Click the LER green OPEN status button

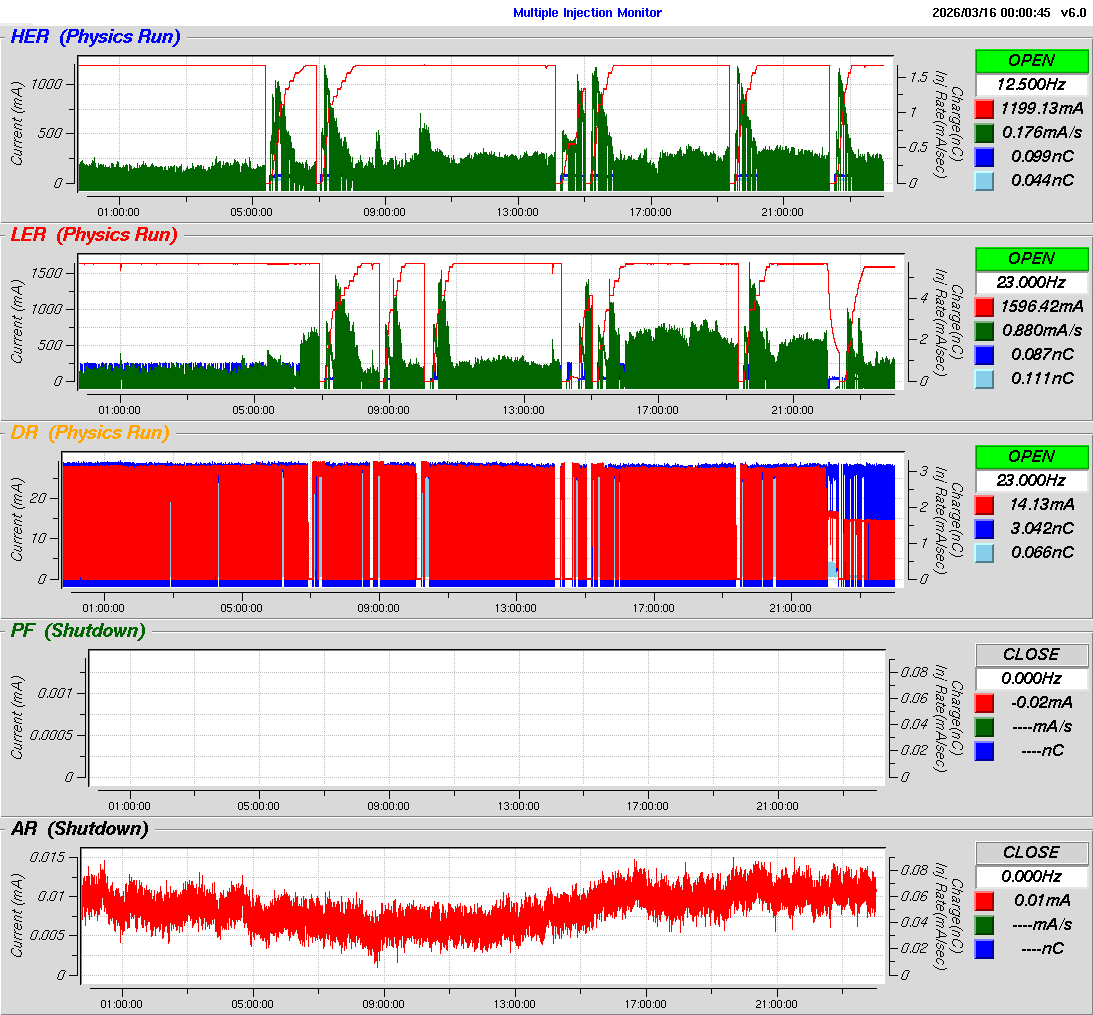[1031, 258]
